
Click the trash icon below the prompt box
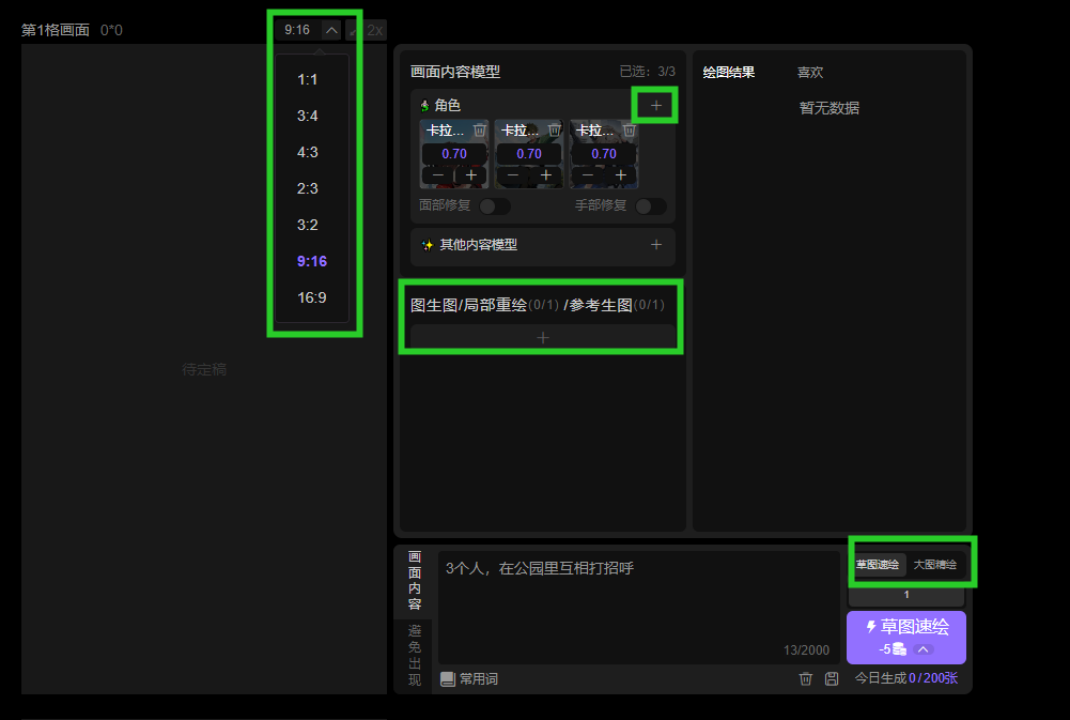click(x=805, y=678)
